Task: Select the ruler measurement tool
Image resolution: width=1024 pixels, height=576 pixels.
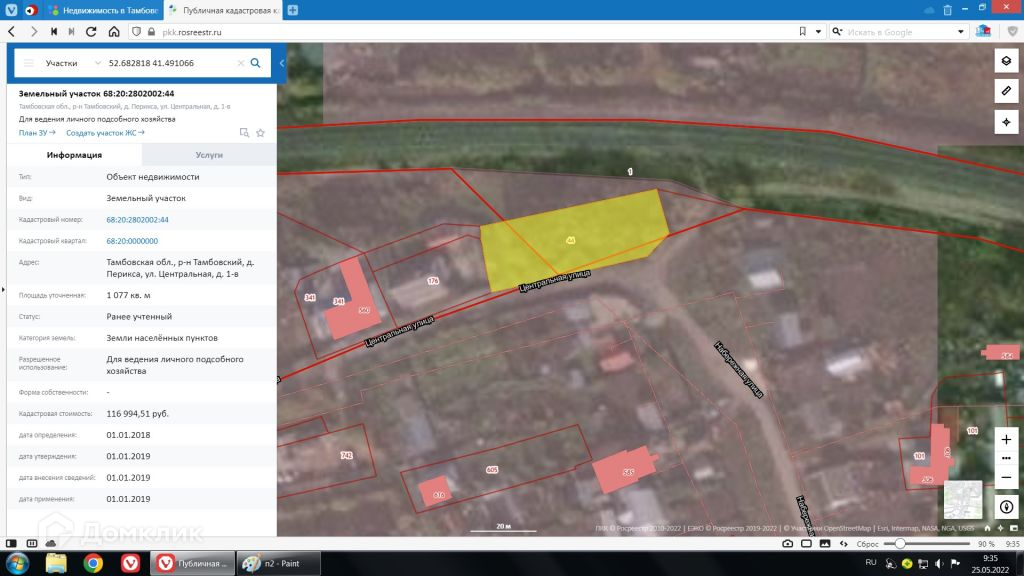Action: coord(1006,91)
